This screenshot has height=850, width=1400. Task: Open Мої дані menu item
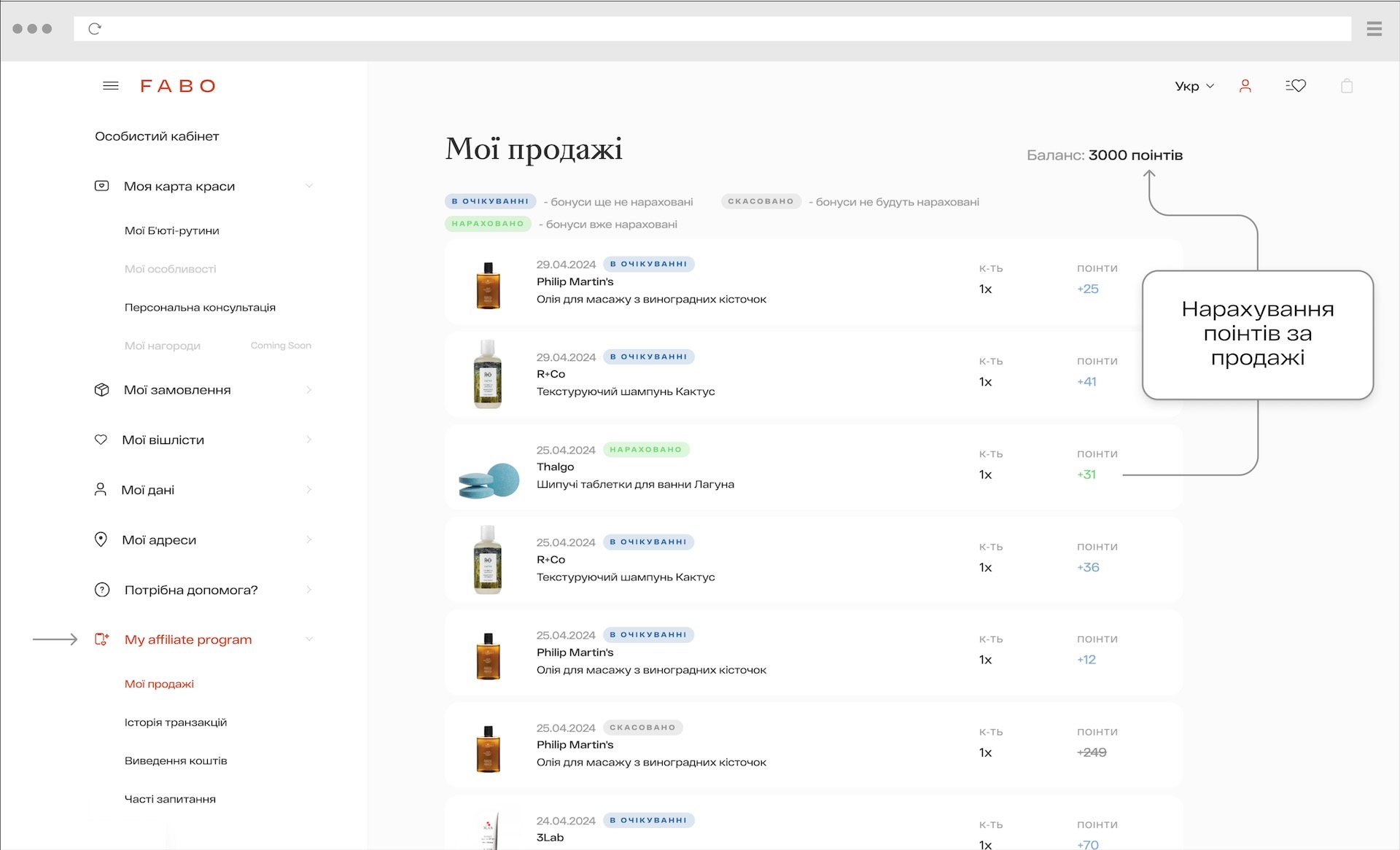(148, 490)
